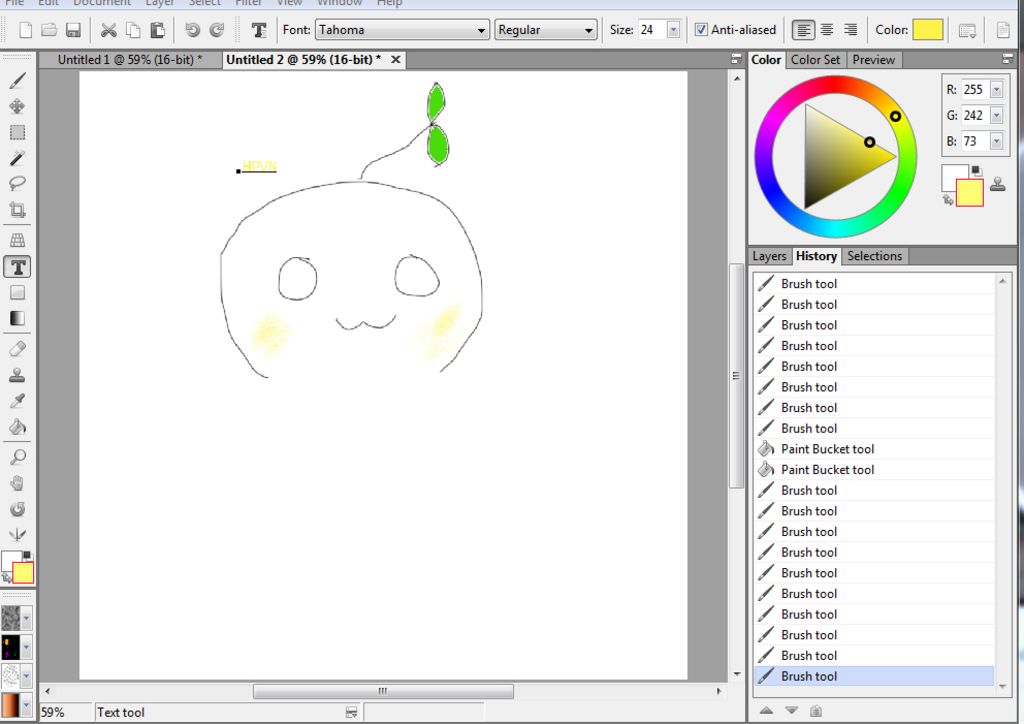Delete history state with the trash icon

pos(816,710)
